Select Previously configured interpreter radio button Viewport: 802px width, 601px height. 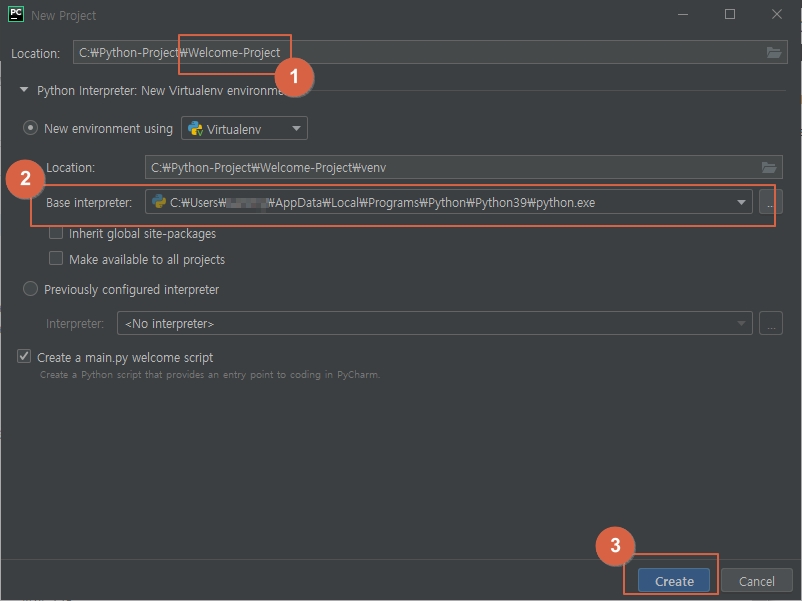tap(30, 289)
